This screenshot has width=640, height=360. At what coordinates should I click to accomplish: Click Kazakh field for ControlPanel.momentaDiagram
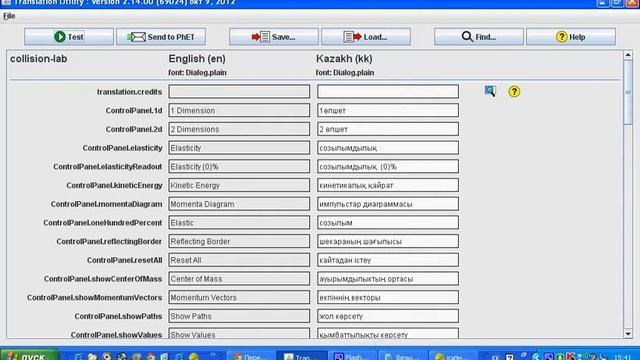(x=388, y=204)
